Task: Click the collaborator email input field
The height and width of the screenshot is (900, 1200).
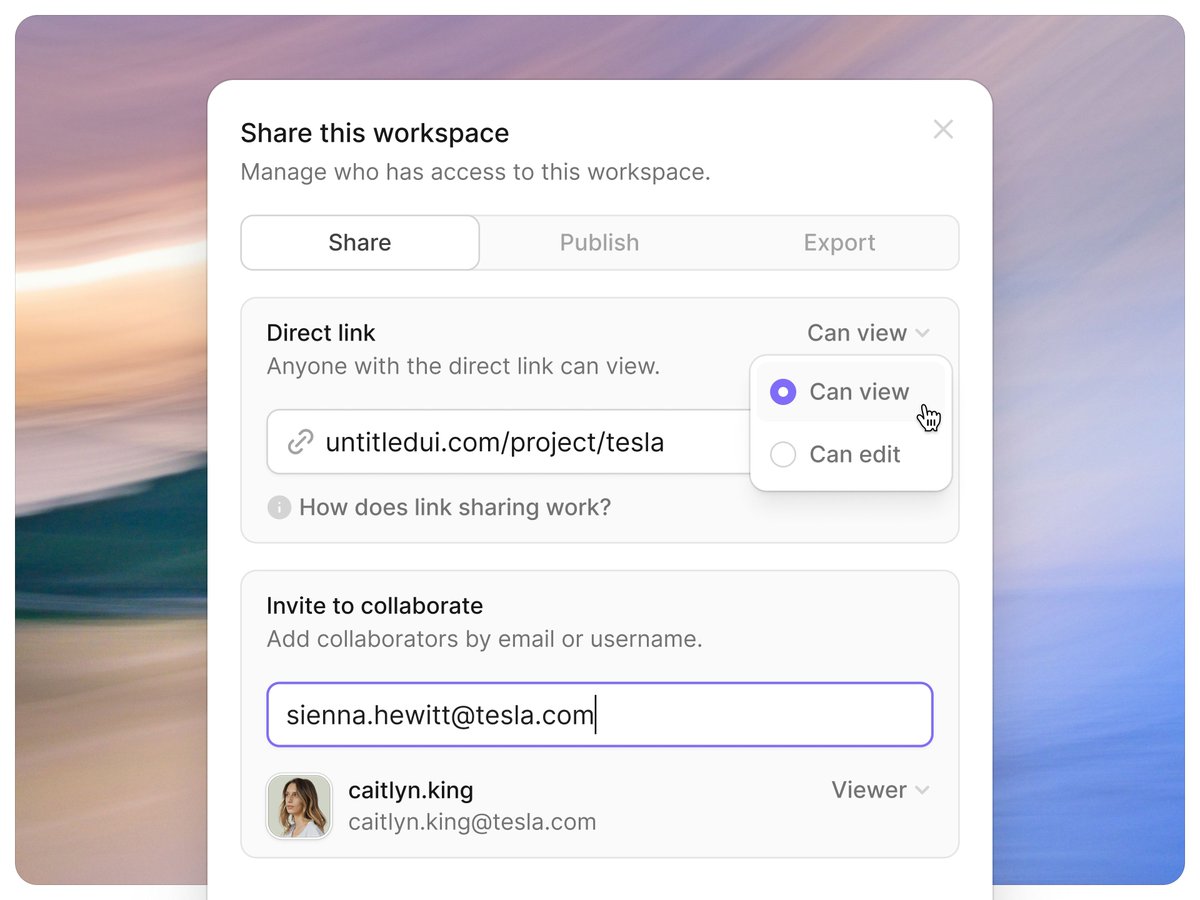Action: tap(600, 715)
